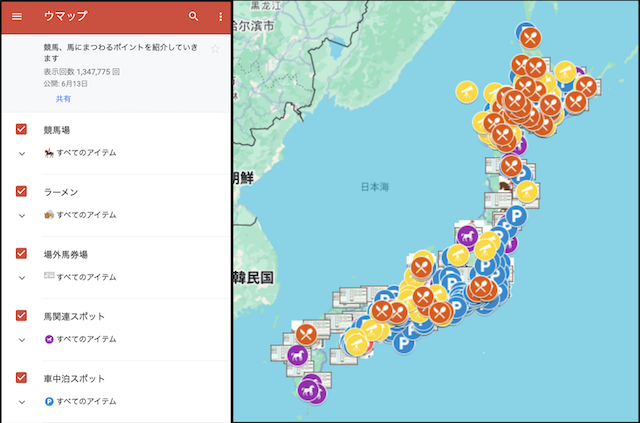640x423 pixels.
Task: Hide the 場外馬券場 layer via its checkbox
Action: [x=21, y=254]
